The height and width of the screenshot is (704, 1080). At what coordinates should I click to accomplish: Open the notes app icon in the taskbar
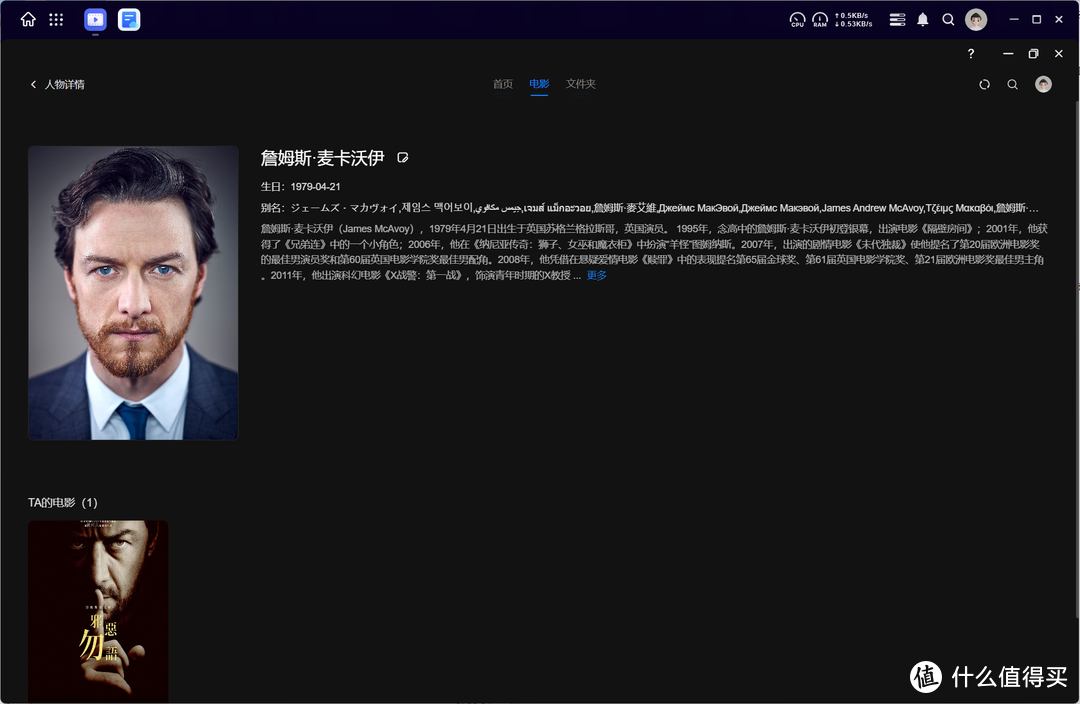tap(129, 19)
